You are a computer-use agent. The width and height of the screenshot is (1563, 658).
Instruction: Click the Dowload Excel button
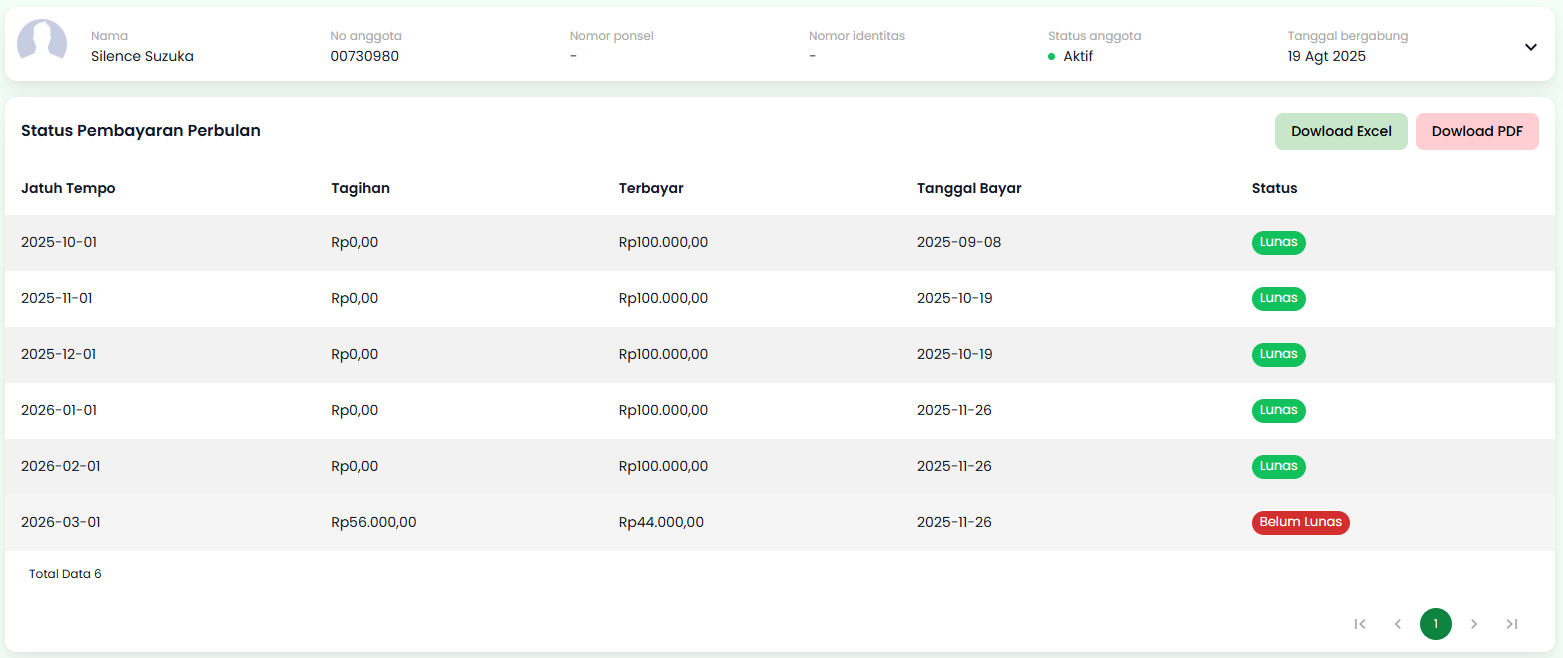(1340, 131)
